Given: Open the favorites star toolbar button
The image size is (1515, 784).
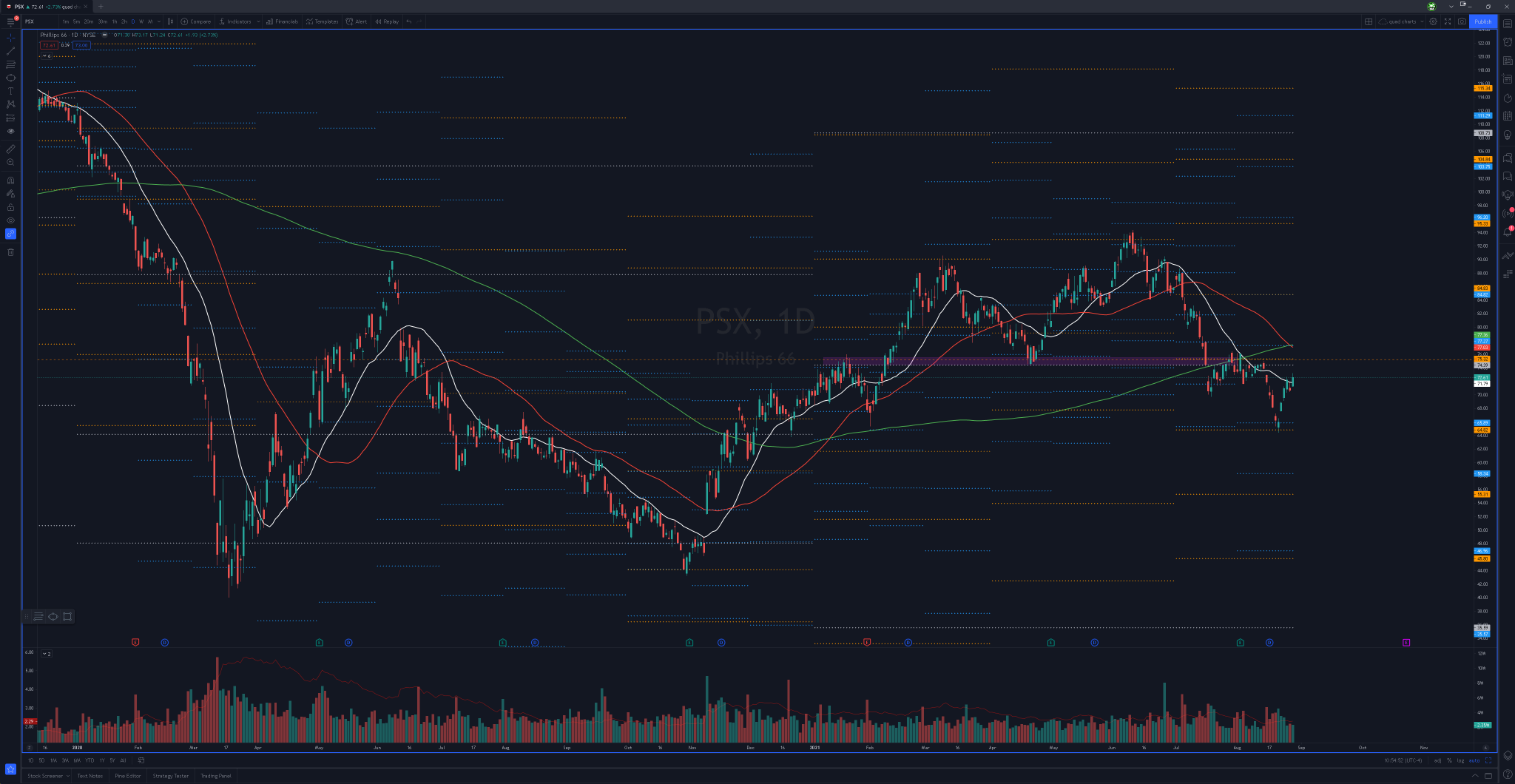Looking at the screenshot, I should point(10,769).
